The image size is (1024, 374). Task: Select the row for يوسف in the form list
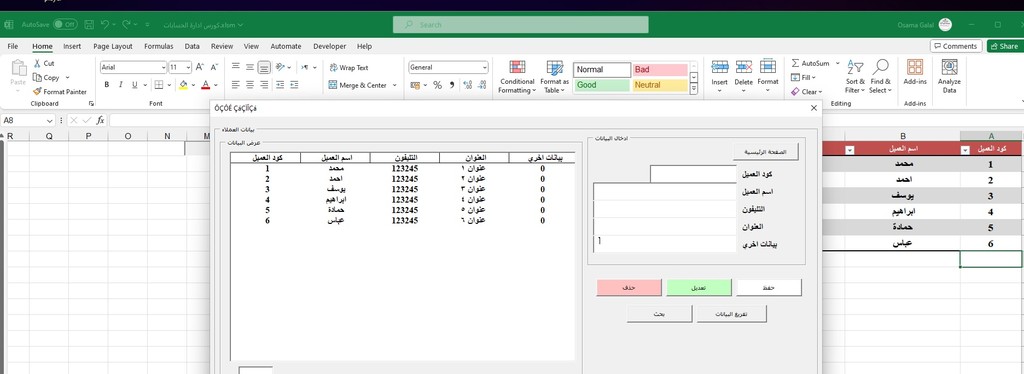(x=402, y=189)
